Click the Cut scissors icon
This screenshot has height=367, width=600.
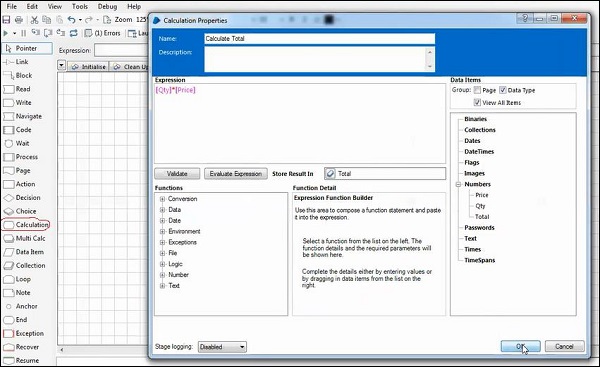click(x=34, y=20)
